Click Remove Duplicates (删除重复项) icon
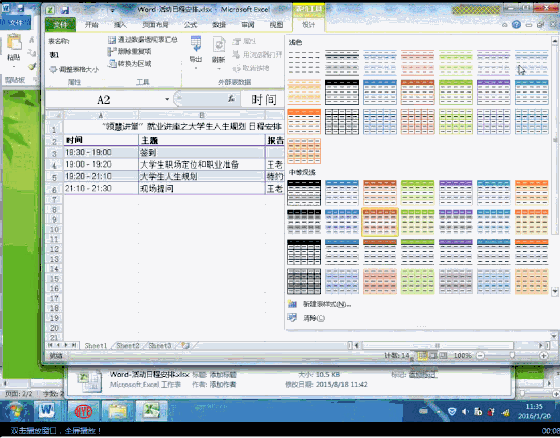Image resolution: width=560 pixels, height=438 pixels. [112, 52]
